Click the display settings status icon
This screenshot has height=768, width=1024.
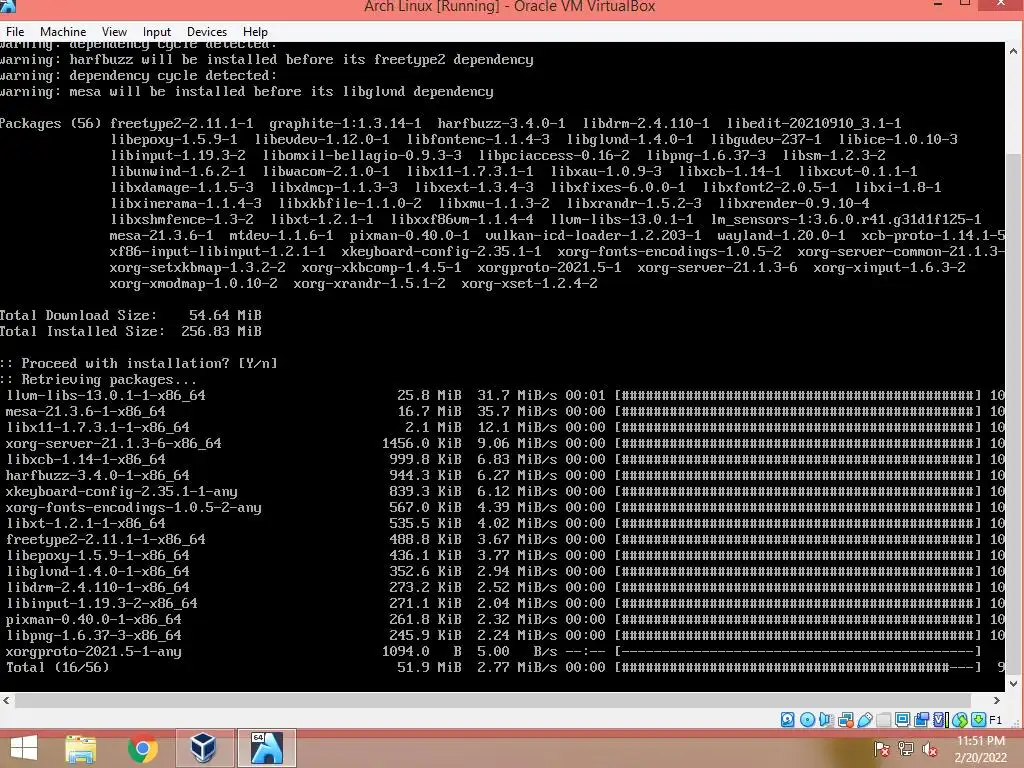tap(903, 720)
